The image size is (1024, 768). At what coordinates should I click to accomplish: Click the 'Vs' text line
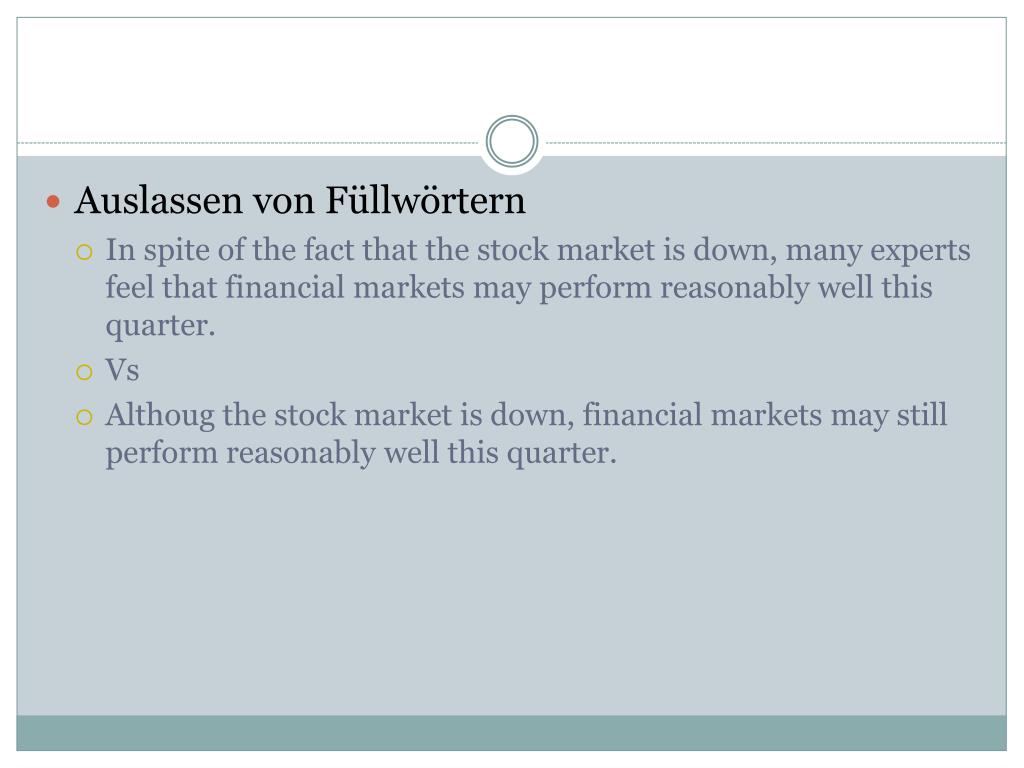(122, 370)
